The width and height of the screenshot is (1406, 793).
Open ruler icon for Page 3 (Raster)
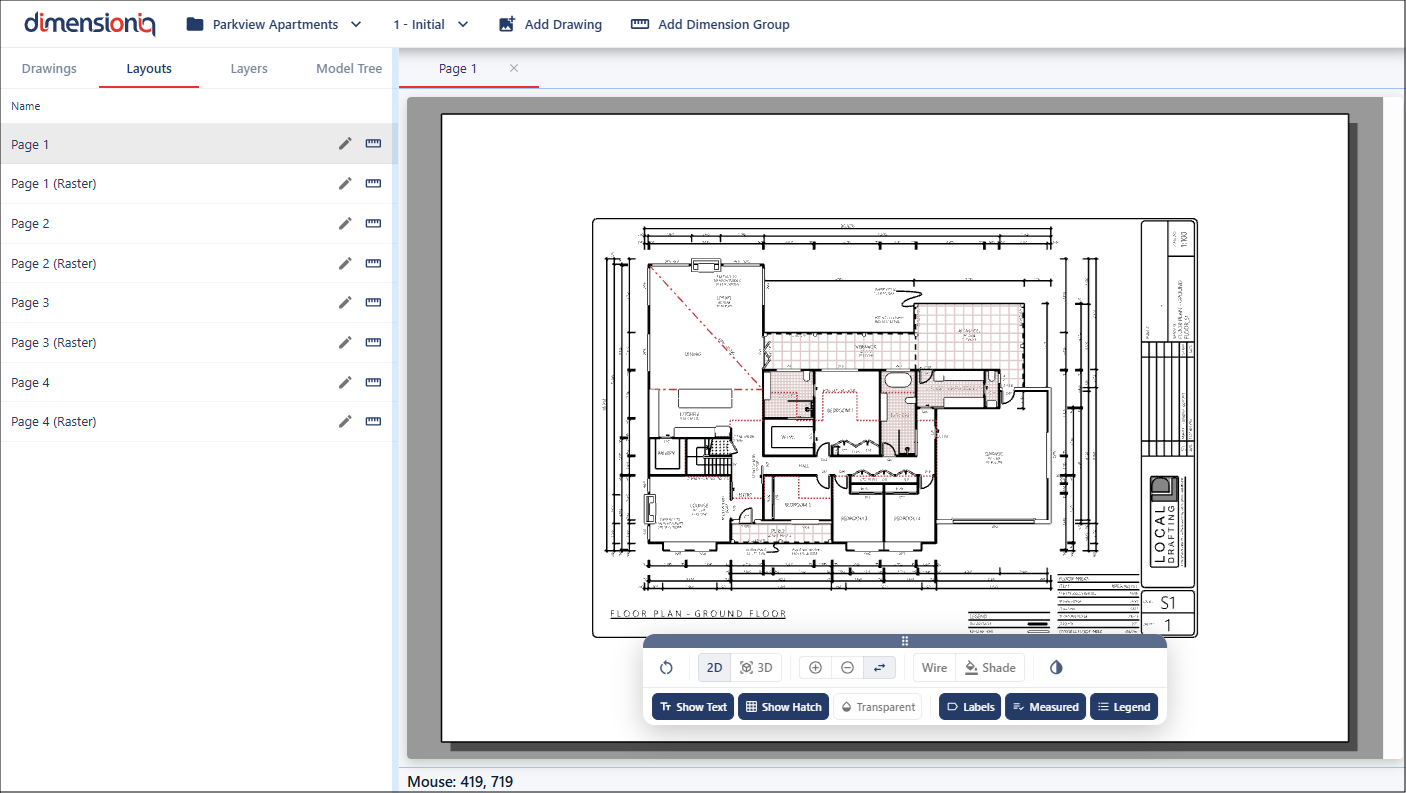373,342
